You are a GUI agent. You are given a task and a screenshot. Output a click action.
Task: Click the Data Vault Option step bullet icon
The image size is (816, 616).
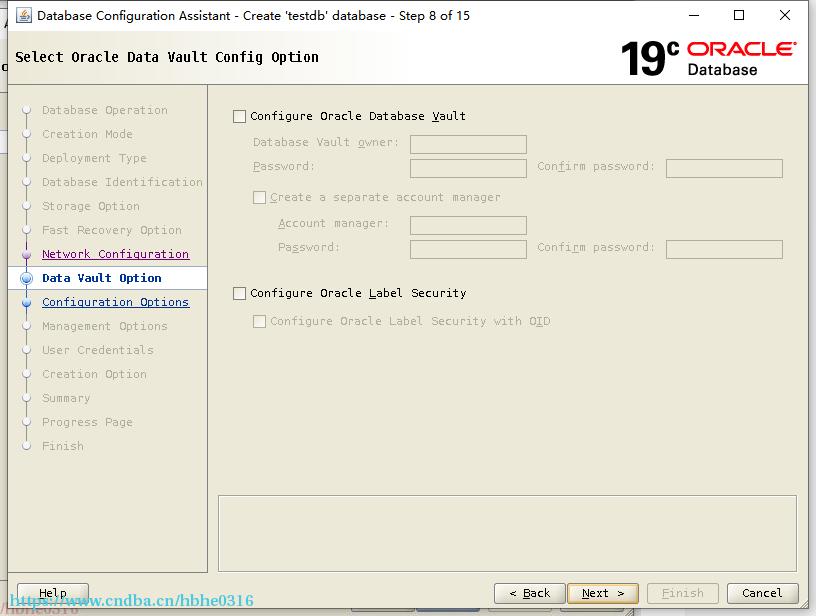click(27, 278)
